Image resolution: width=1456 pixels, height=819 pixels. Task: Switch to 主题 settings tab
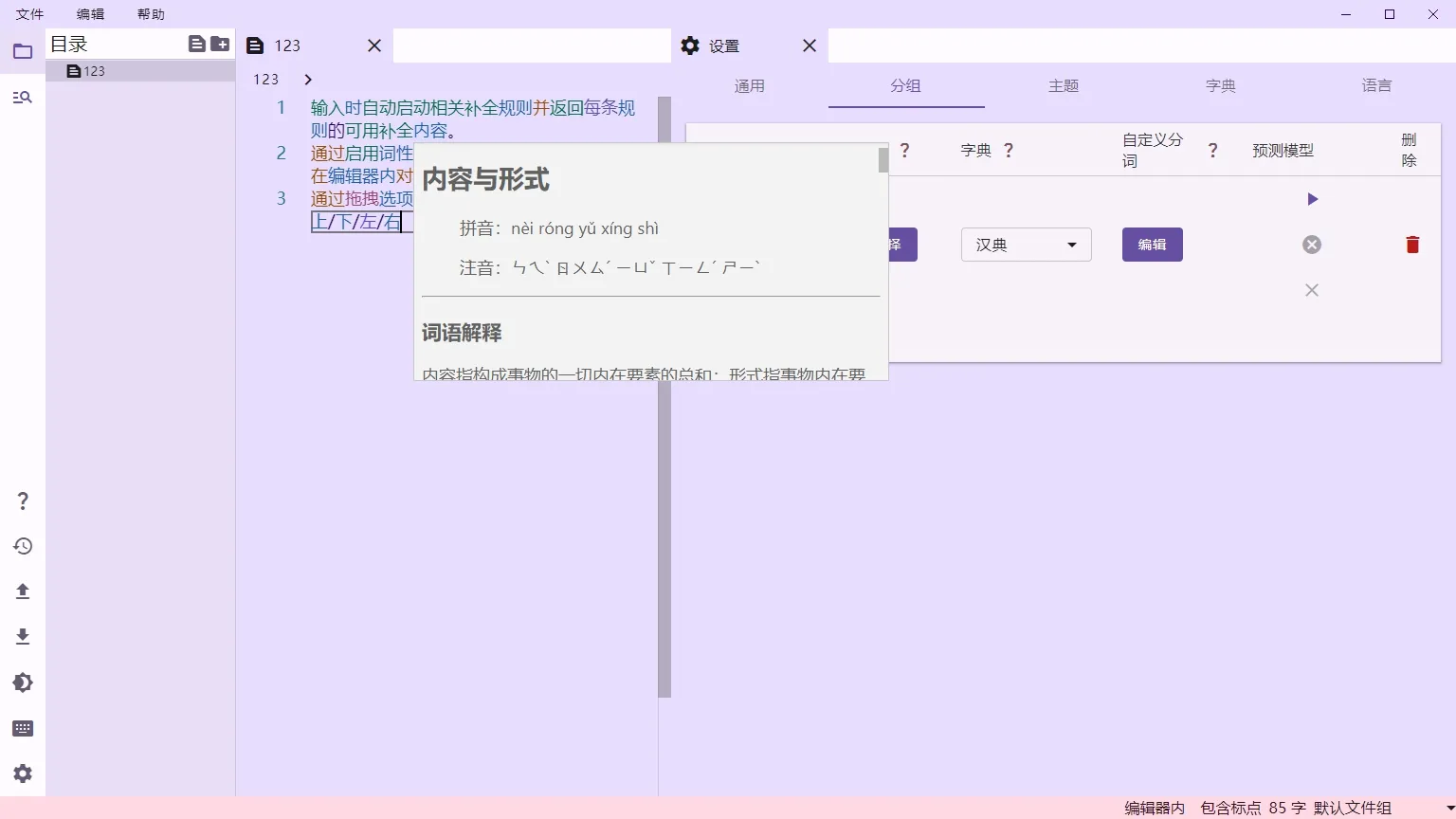(1064, 86)
